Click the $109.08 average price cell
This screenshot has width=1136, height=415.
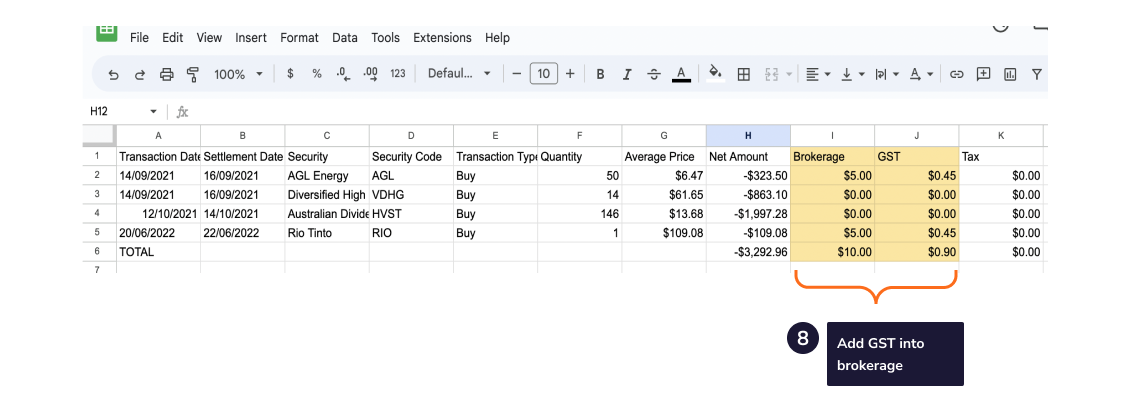[664, 233]
